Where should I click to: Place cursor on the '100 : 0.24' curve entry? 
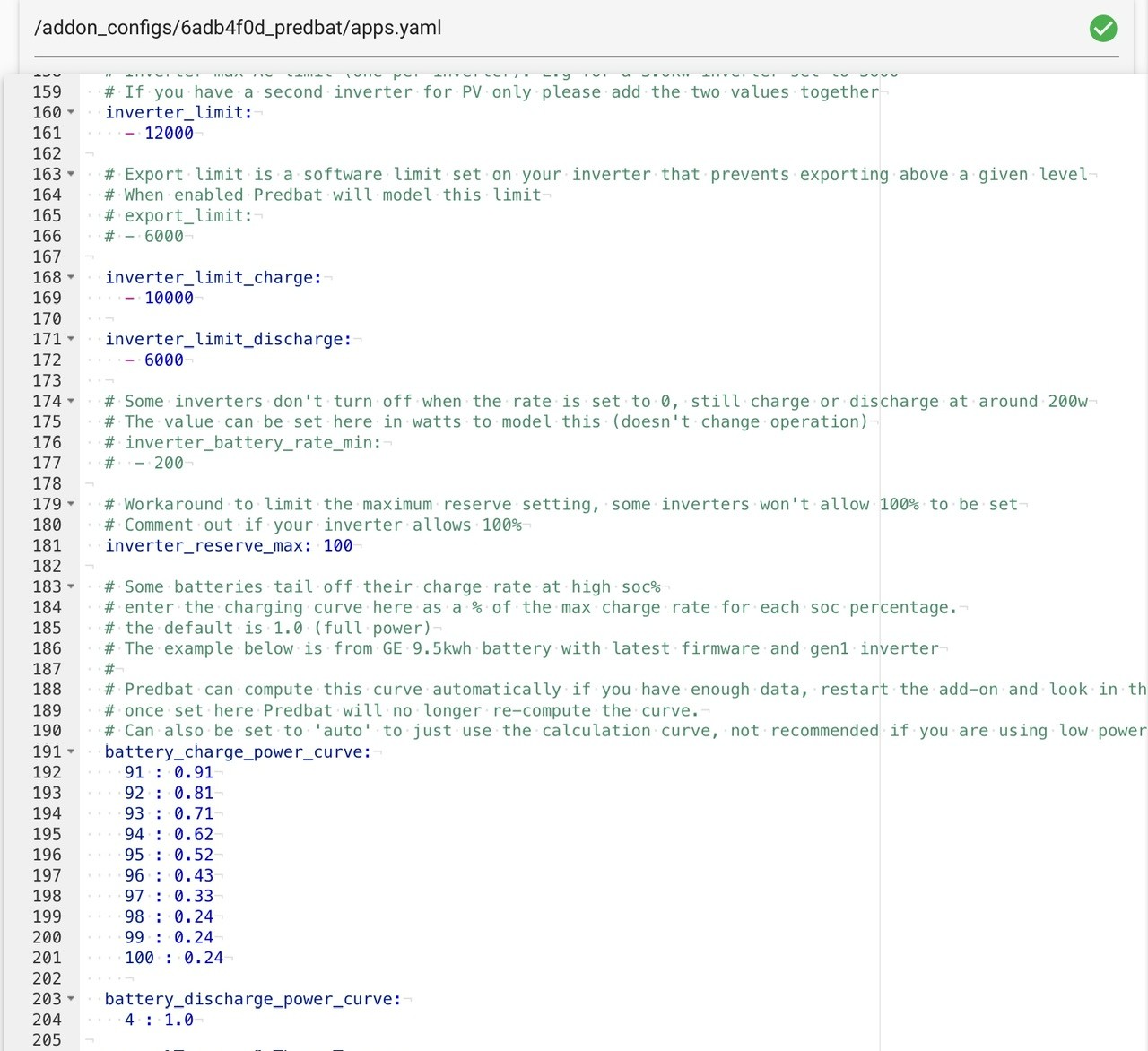click(x=174, y=958)
